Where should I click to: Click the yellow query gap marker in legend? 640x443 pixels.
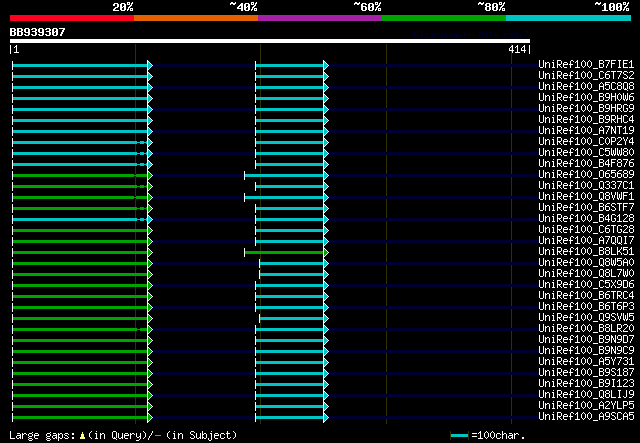pyautogui.click(x=82, y=436)
